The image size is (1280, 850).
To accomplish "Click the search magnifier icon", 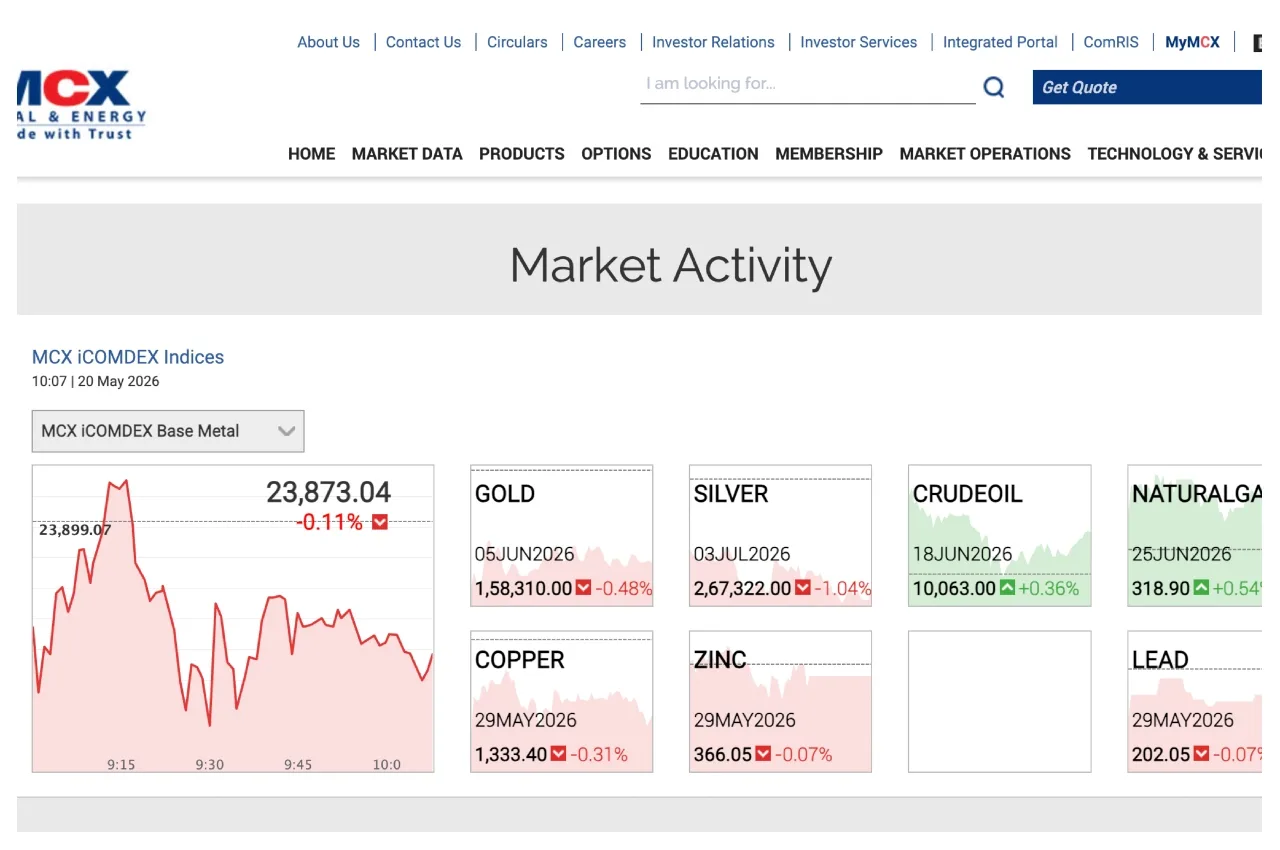I will pos(993,87).
